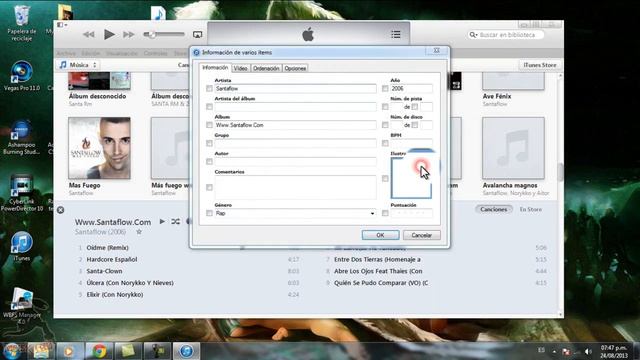Image resolution: width=640 pixels, height=360 pixels.
Task: Open WBFS Manager desktop shortcut
Action: (x=21, y=305)
